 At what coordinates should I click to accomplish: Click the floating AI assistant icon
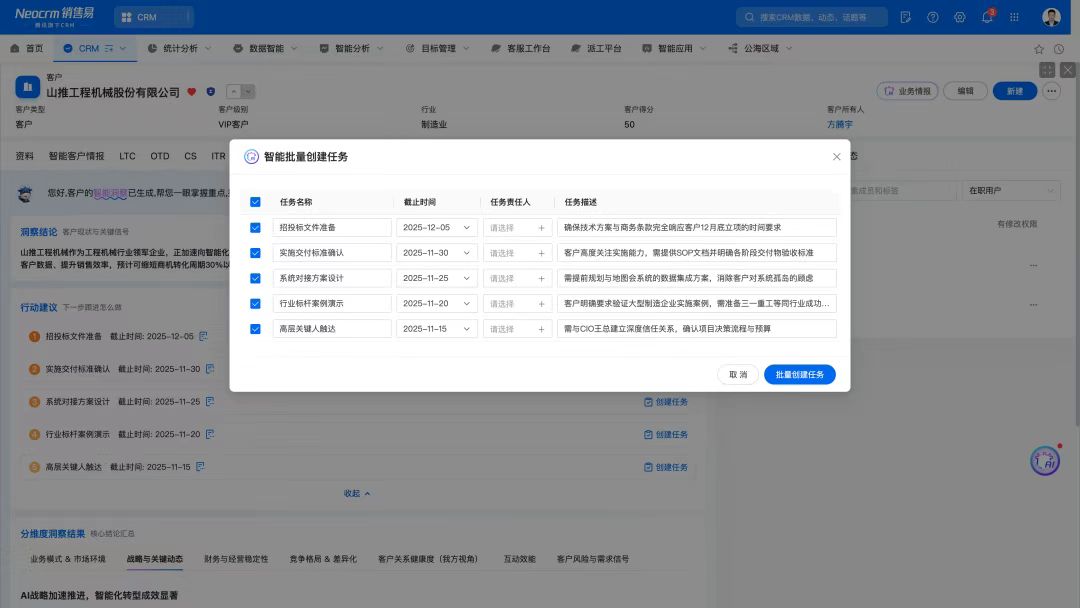click(1045, 460)
